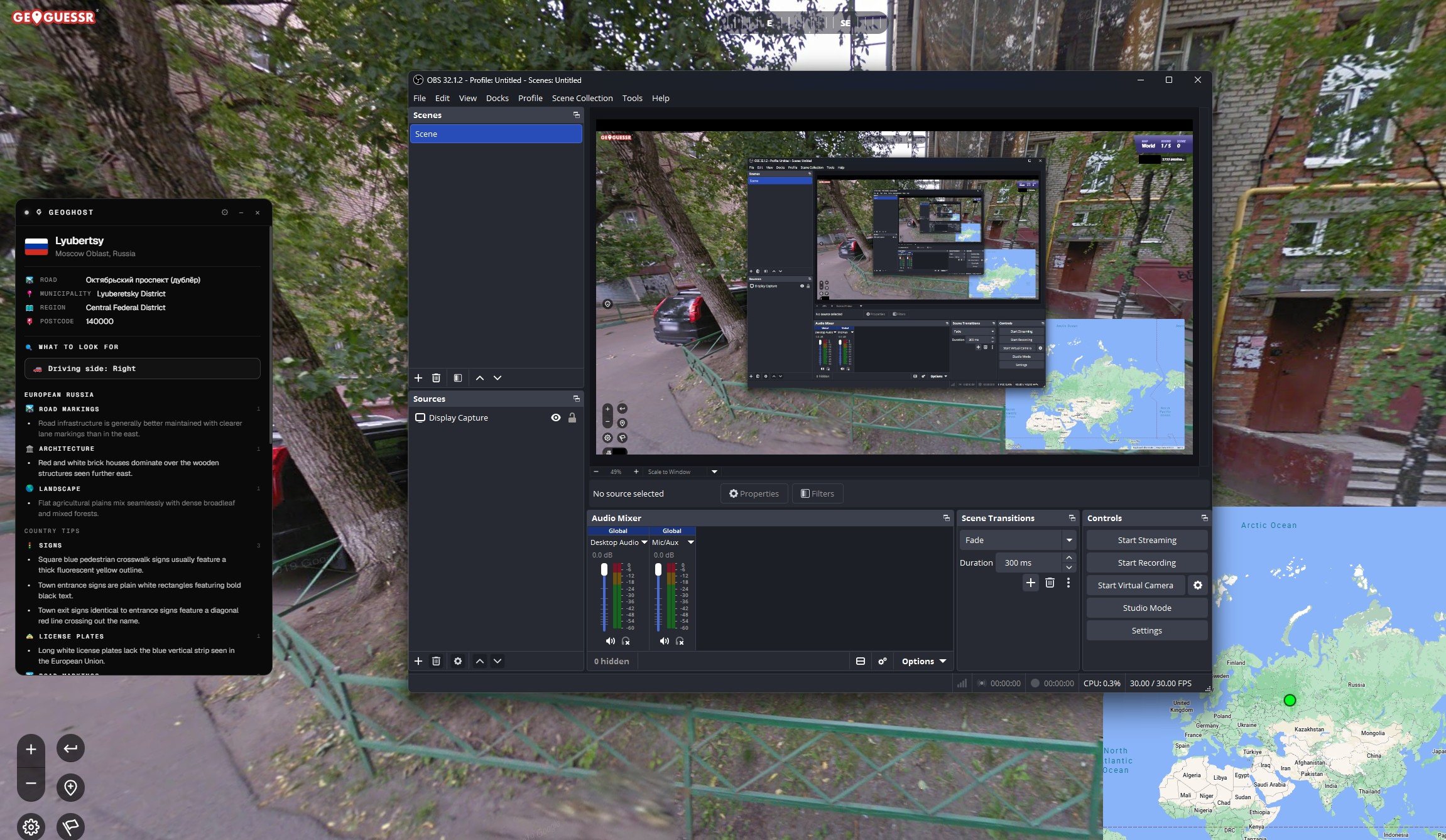Open GeoGuessr settings gear button
Viewport: 1446px width, 840px height.
31,827
